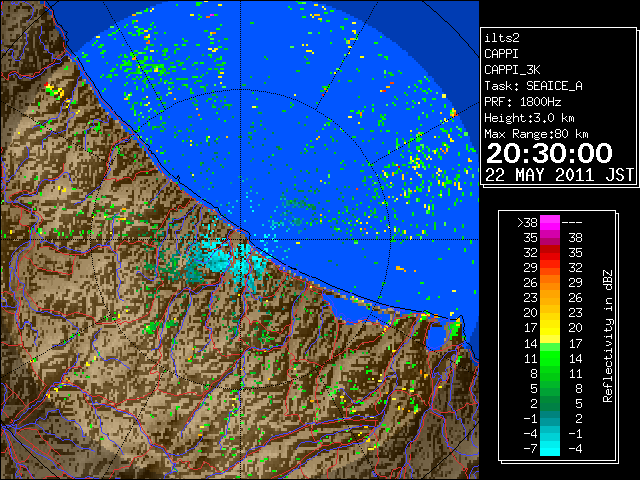This screenshot has height=480, width=640.
Task: Click the 20:30:00 timestamp text
Action: click(549, 153)
